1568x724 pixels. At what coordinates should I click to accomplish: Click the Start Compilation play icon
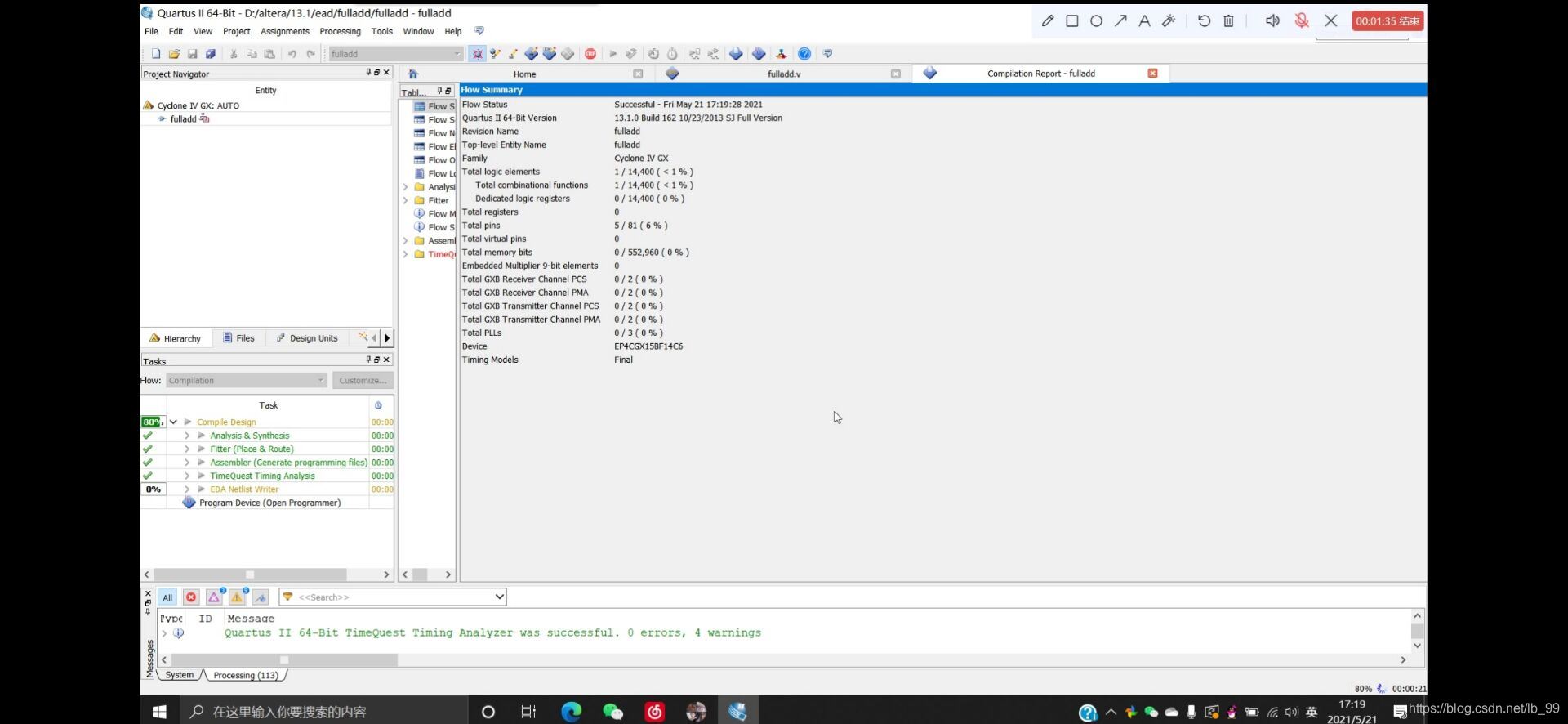[612, 54]
